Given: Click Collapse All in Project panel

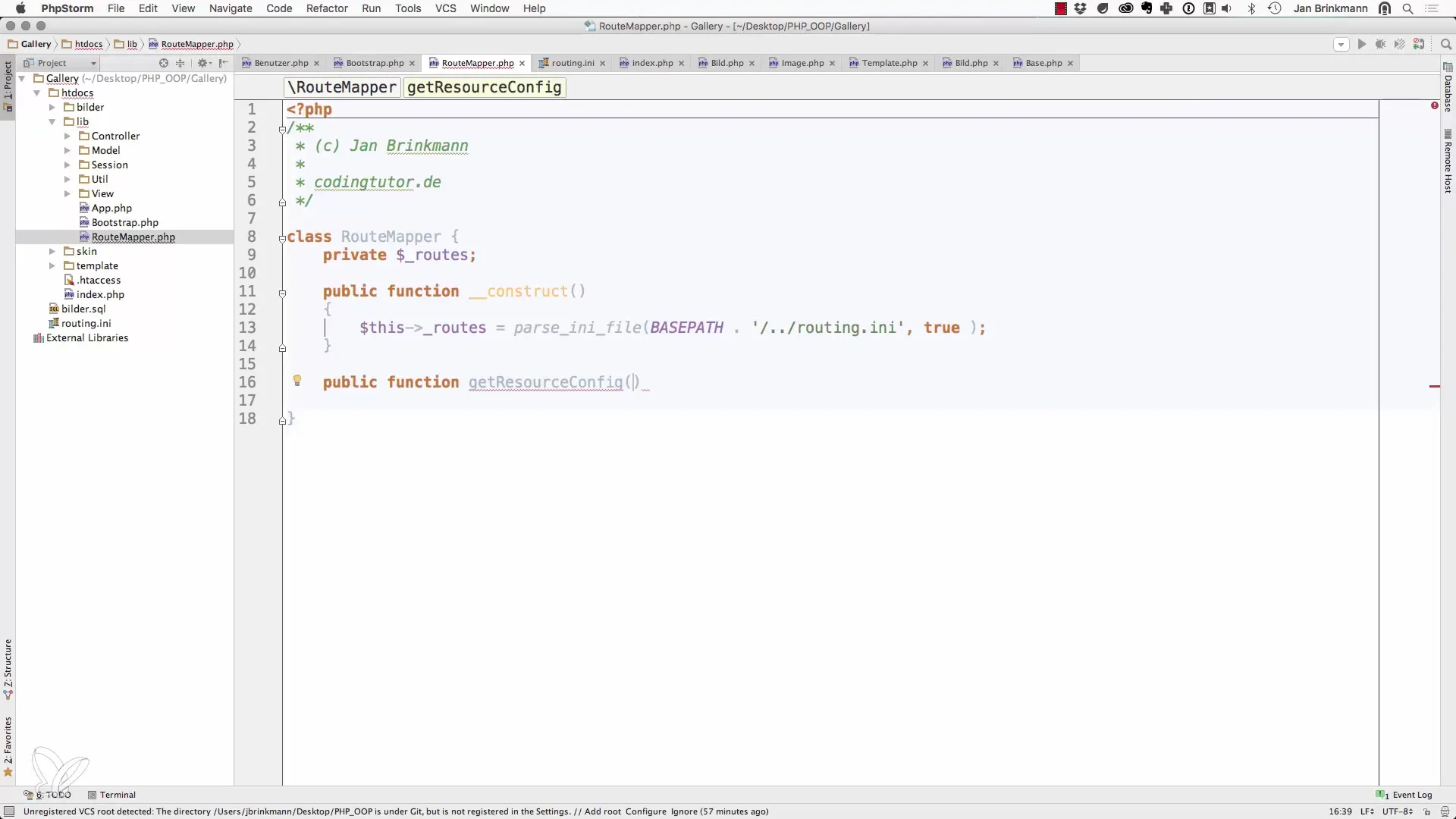Looking at the screenshot, I should [x=180, y=63].
